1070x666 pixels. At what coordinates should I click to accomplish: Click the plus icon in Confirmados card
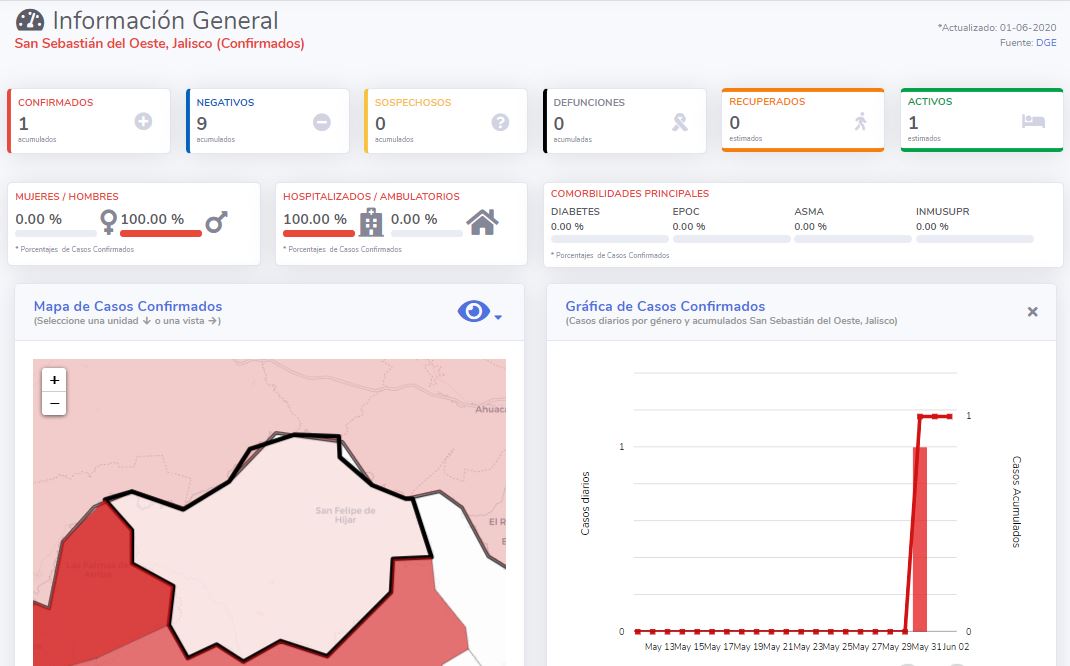click(x=143, y=121)
